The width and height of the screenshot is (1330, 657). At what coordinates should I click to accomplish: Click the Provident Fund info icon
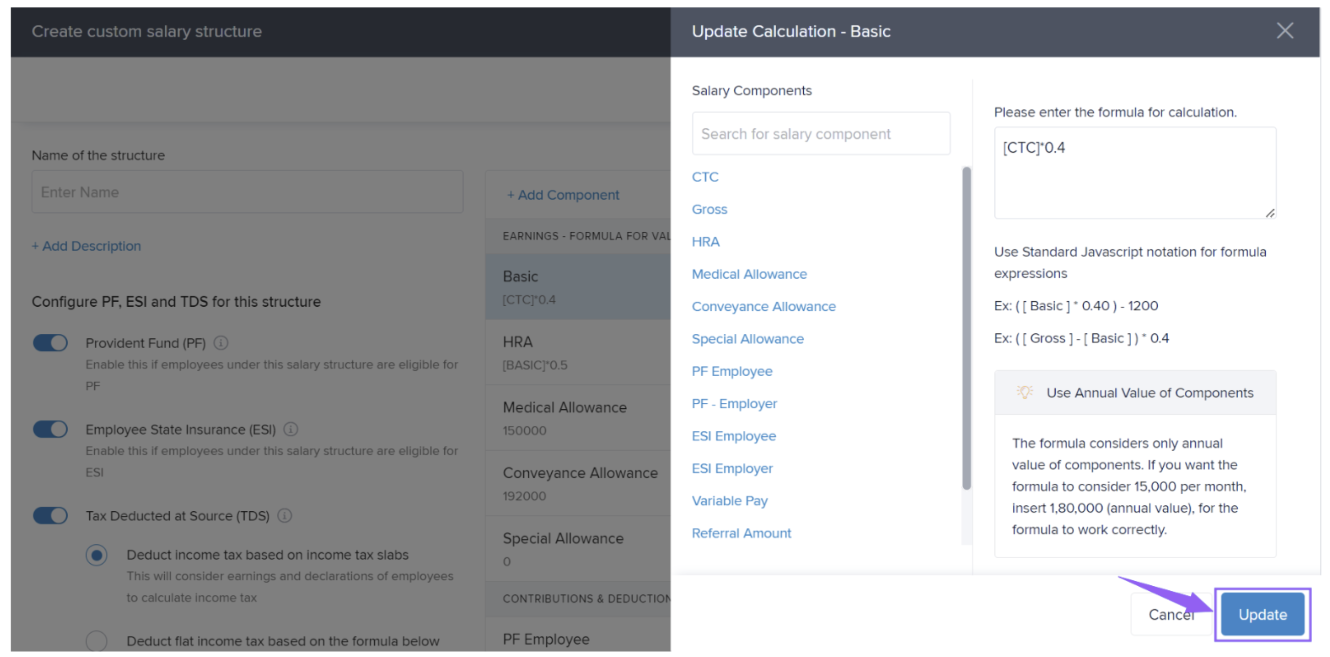pos(221,343)
